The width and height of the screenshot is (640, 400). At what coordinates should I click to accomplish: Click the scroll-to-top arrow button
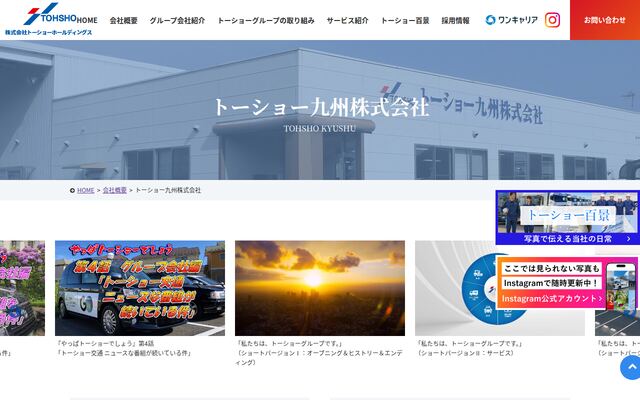pyautogui.click(x=631, y=367)
